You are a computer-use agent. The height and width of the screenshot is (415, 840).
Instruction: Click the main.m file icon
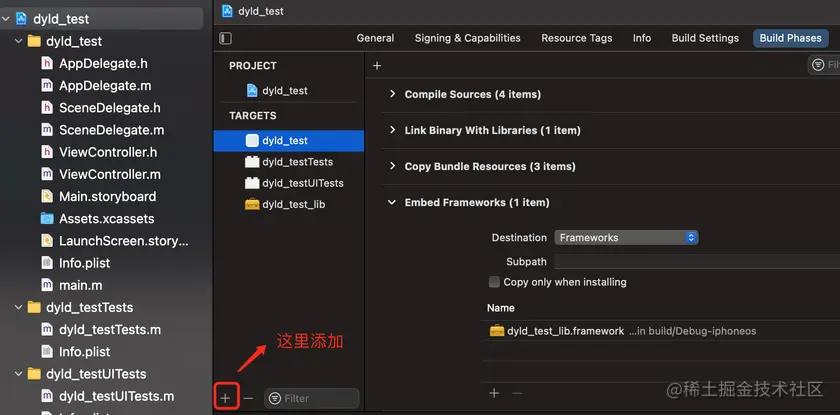tap(47, 285)
